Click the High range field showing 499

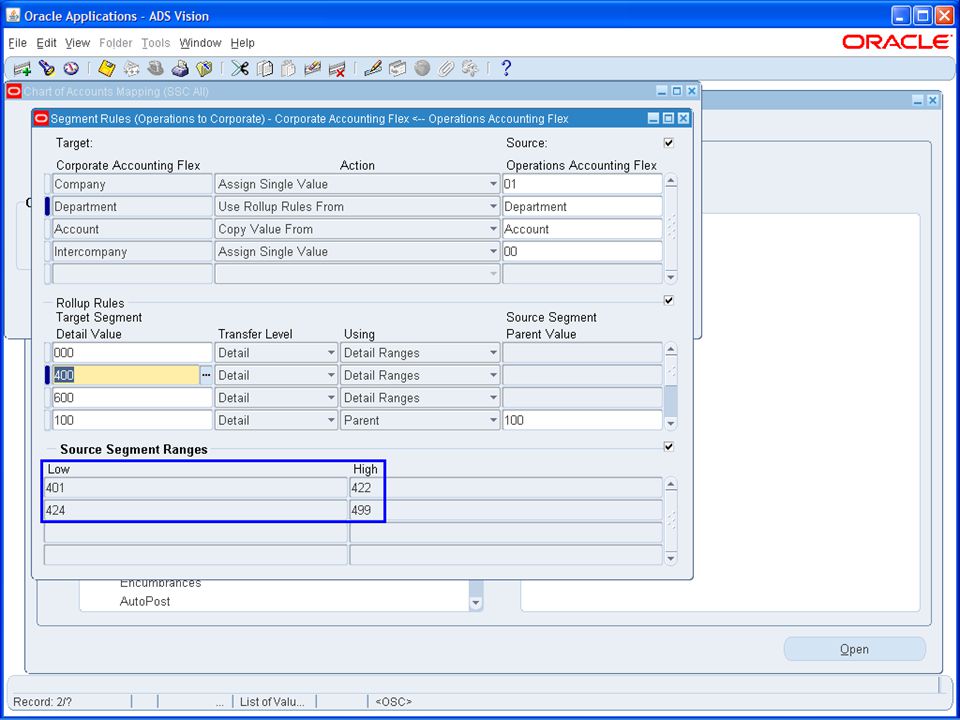(506, 510)
